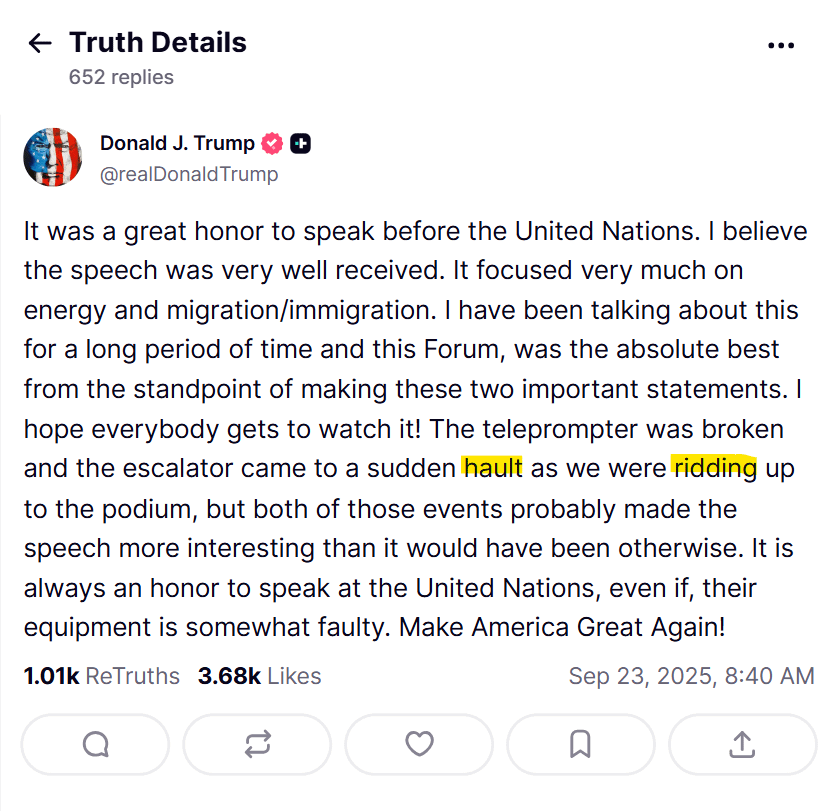Screen dimensions: 829x811
Task: View the 3.68k Likes list
Action: pyautogui.click(x=260, y=676)
